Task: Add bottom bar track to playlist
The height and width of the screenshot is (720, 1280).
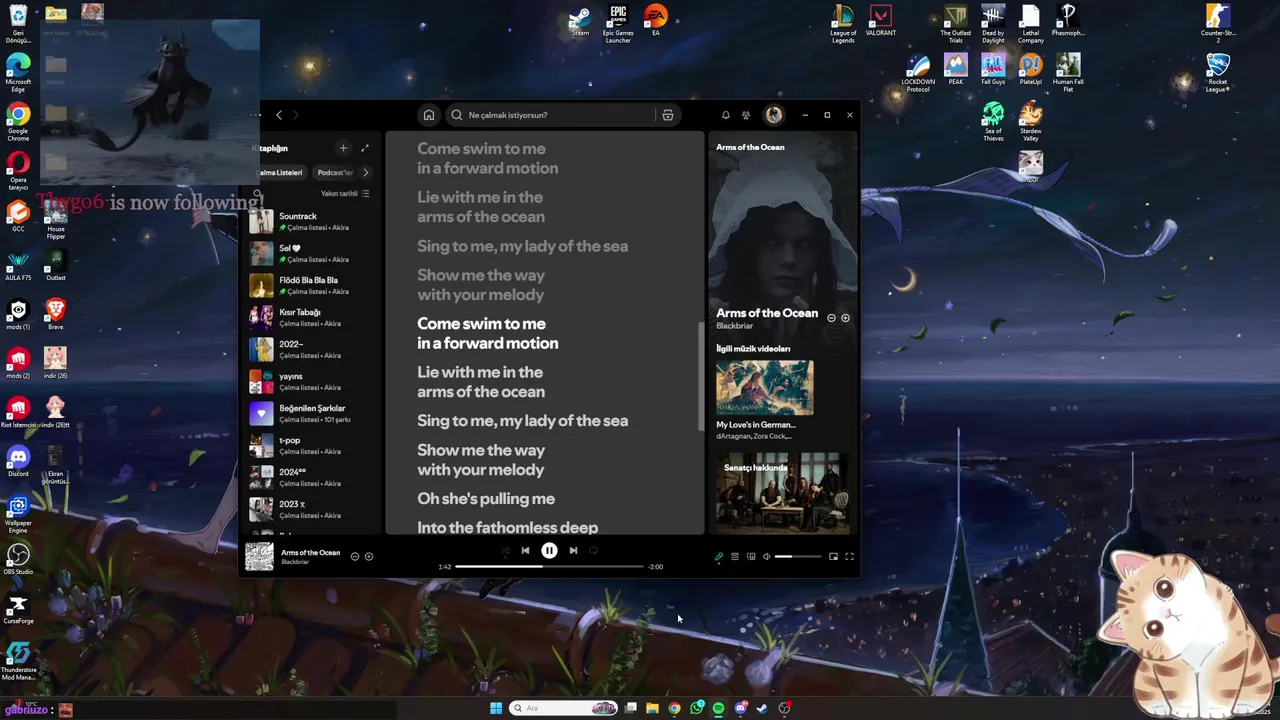Action: coord(369,556)
